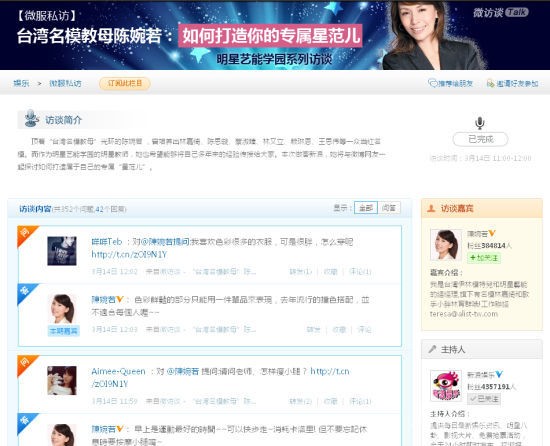Click the blue 答 badge on the bottom answer
Image resolution: width=550 pixels, height=446 pixels.
pos(25,421)
